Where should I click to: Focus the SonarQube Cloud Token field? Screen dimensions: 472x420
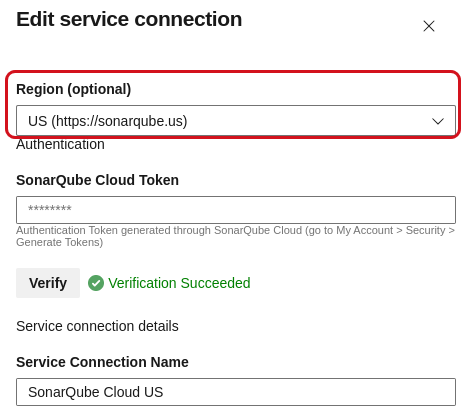tap(236, 210)
